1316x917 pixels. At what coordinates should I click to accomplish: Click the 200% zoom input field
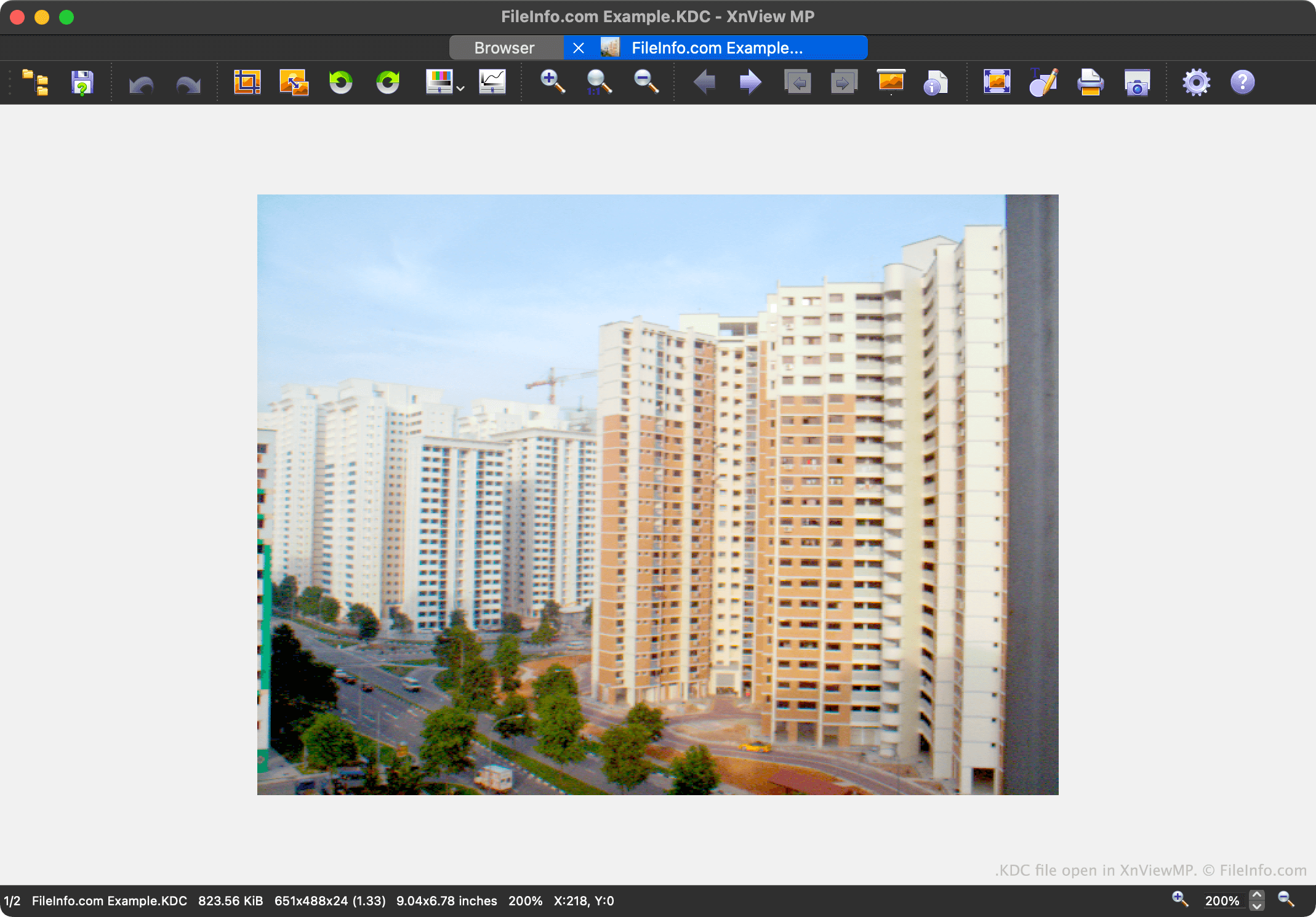(1223, 901)
